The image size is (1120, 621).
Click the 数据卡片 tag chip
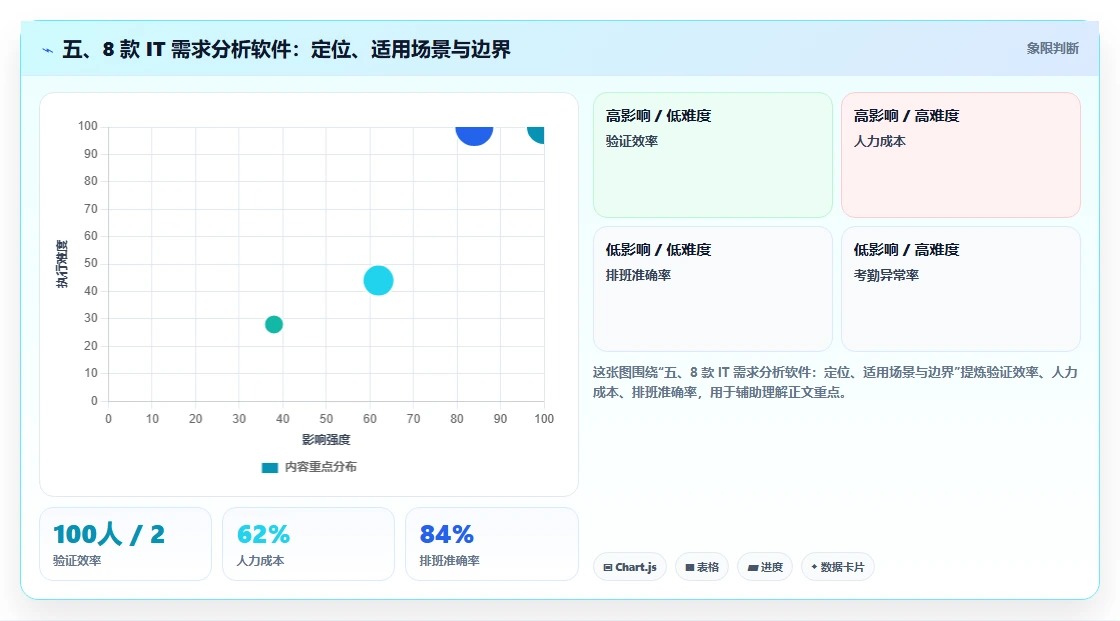click(838, 567)
